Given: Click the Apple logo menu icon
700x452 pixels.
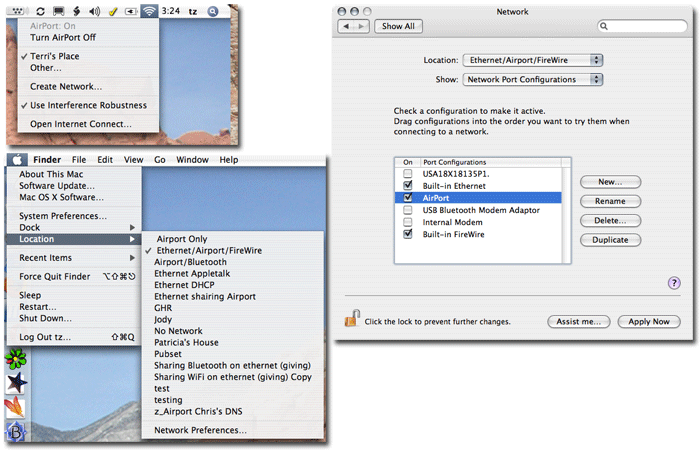Looking at the screenshot, I should pos(18,160).
